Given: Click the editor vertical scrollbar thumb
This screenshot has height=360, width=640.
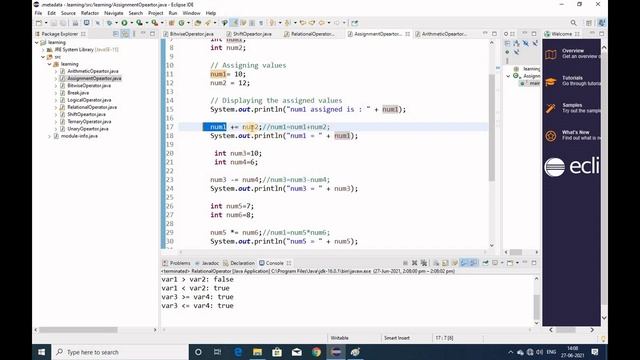Looking at the screenshot, I should [x=492, y=127].
